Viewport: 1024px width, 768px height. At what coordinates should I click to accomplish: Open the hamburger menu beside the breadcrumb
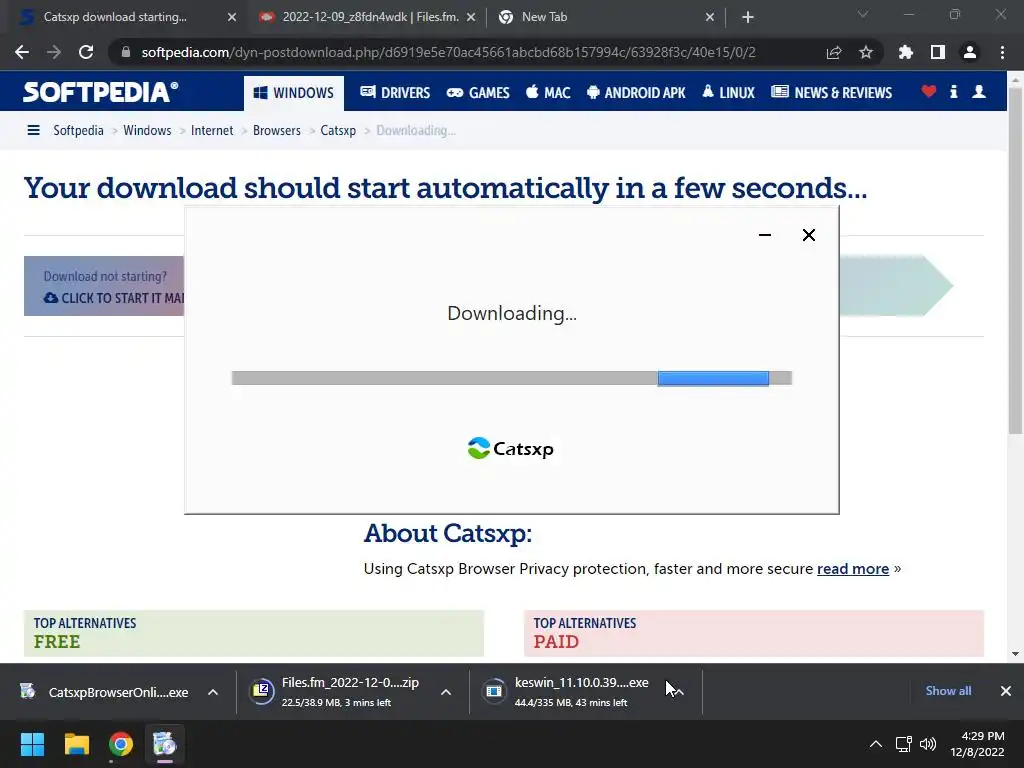coord(33,131)
